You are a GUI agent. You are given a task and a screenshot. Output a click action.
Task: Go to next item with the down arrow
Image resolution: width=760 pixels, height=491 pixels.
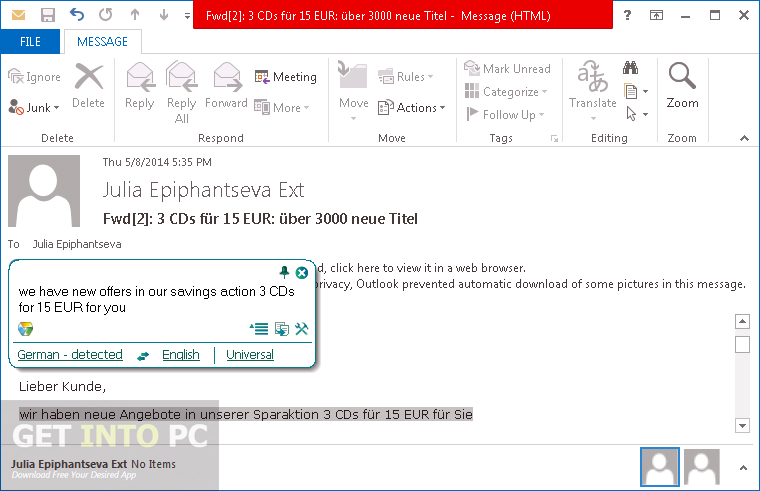tap(164, 15)
